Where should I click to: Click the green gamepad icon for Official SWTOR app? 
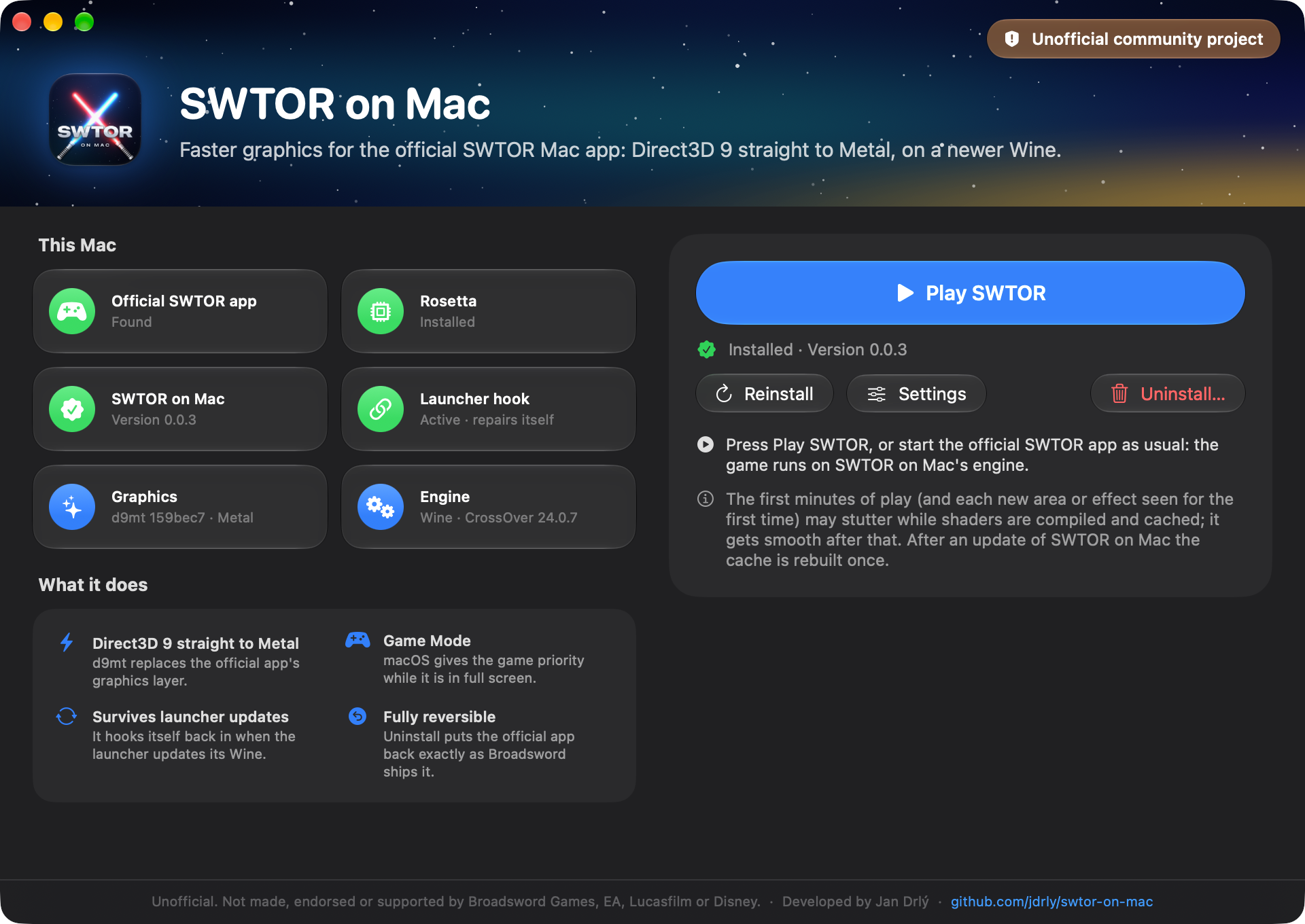[x=72, y=311]
